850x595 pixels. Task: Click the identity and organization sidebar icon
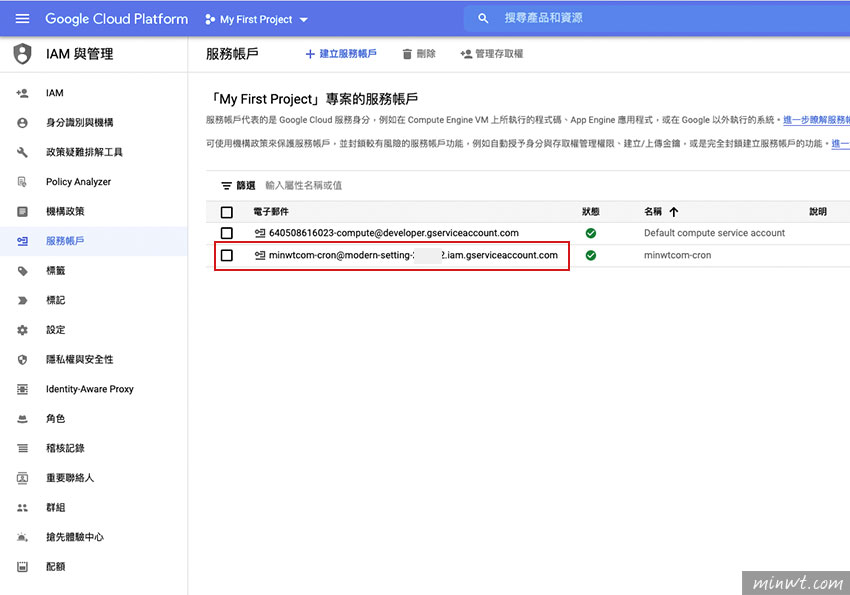[22, 123]
